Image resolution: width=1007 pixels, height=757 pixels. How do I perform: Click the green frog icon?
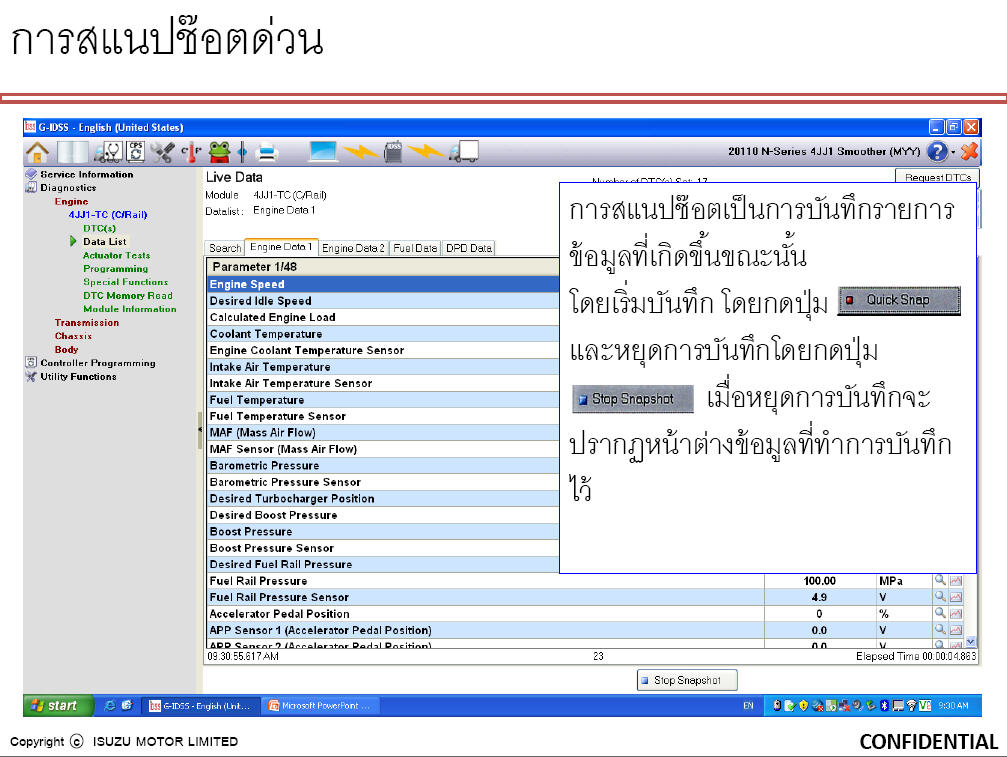[220, 152]
